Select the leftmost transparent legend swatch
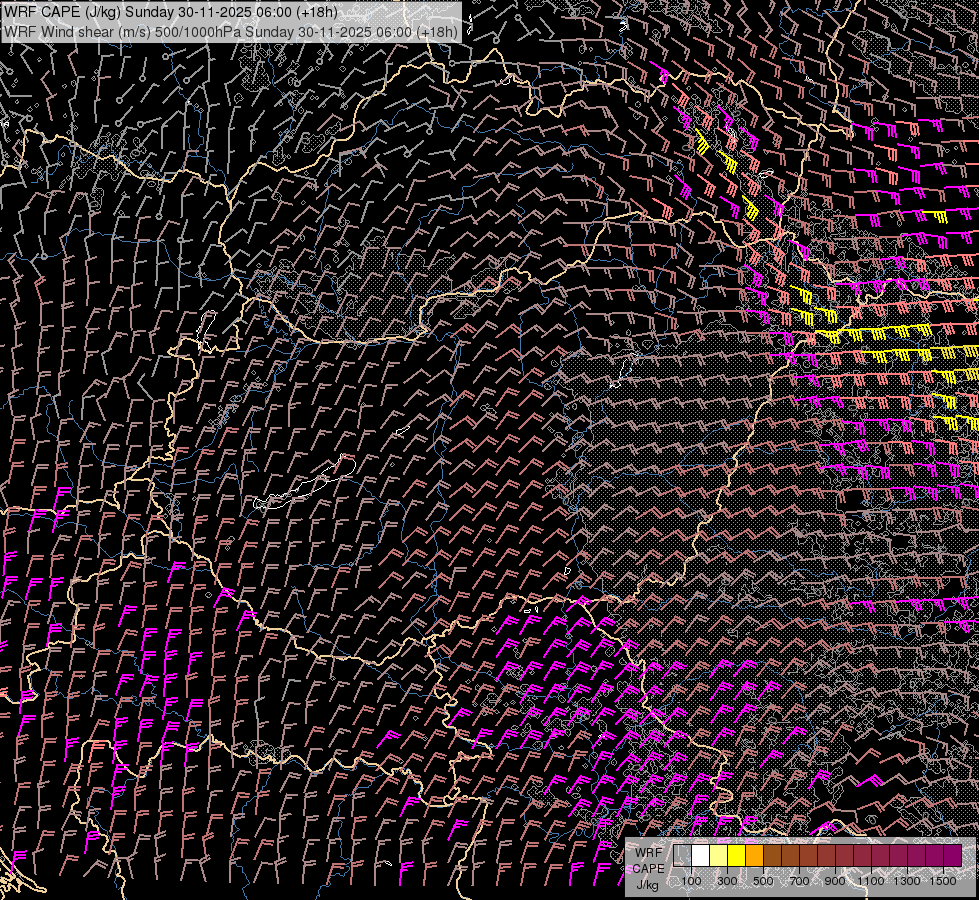The image size is (979, 900). click(683, 856)
